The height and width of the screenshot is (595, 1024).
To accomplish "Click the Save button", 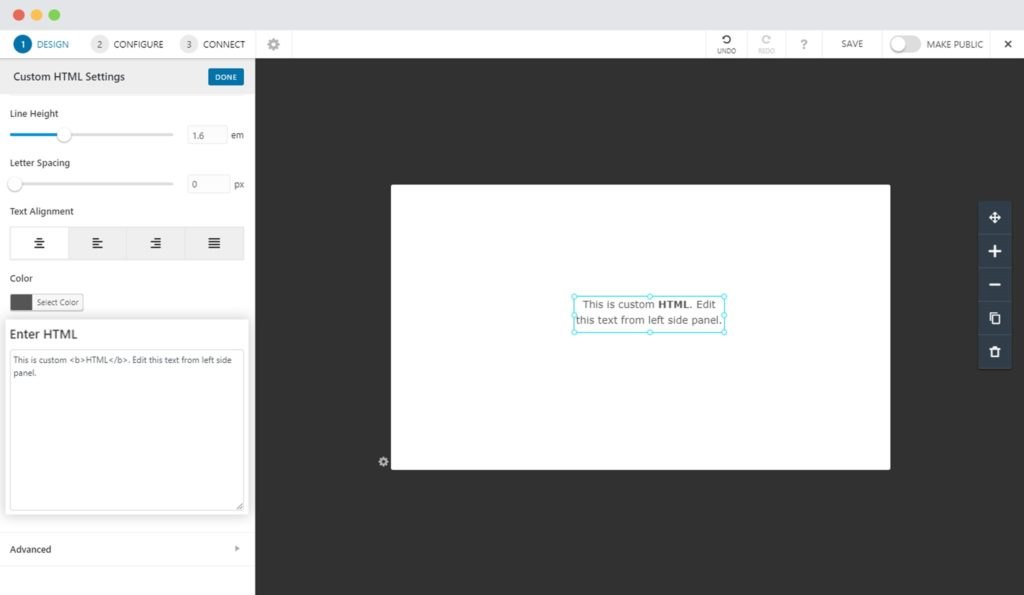I will 852,44.
